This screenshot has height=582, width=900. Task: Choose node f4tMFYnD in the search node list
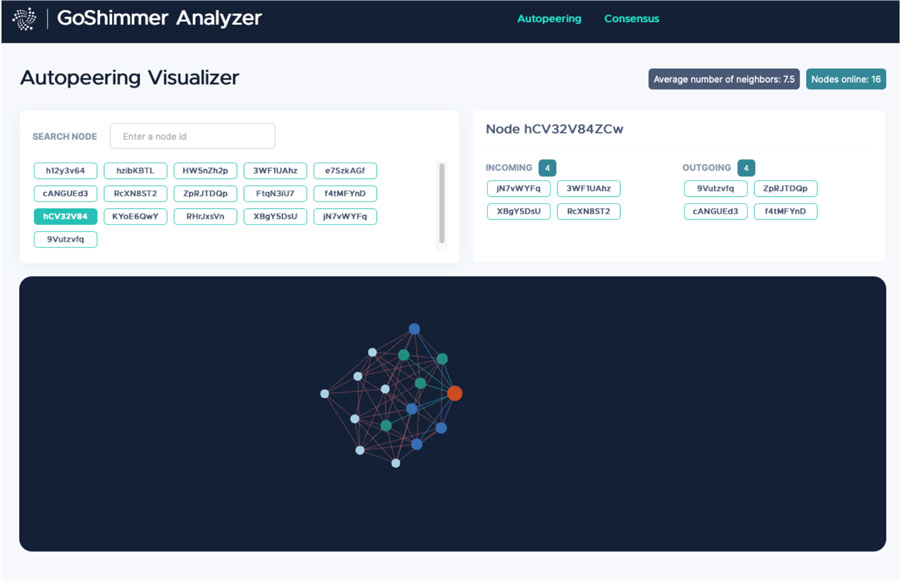pyautogui.click(x=345, y=193)
